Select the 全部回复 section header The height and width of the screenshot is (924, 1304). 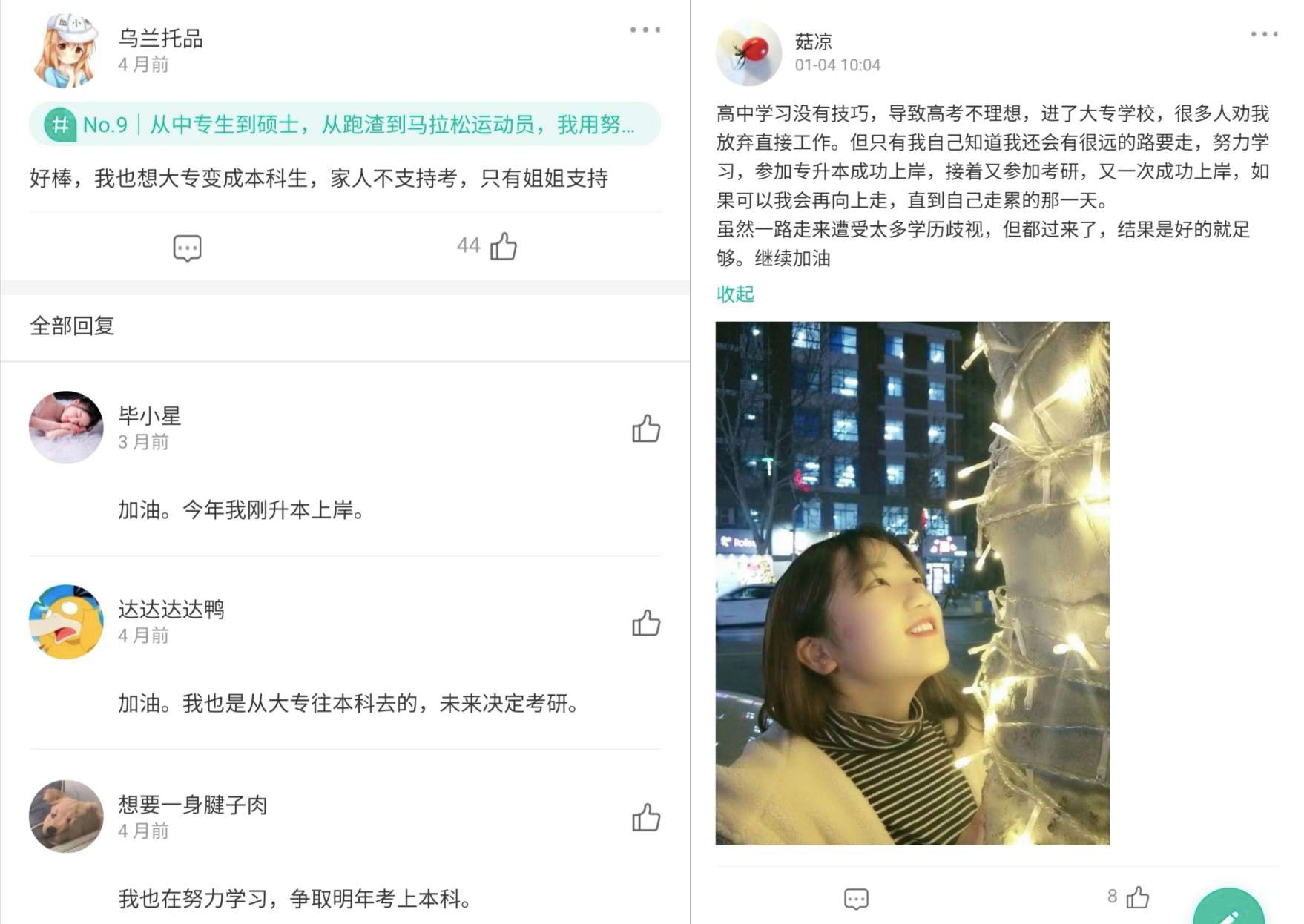[x=72, y=326]
